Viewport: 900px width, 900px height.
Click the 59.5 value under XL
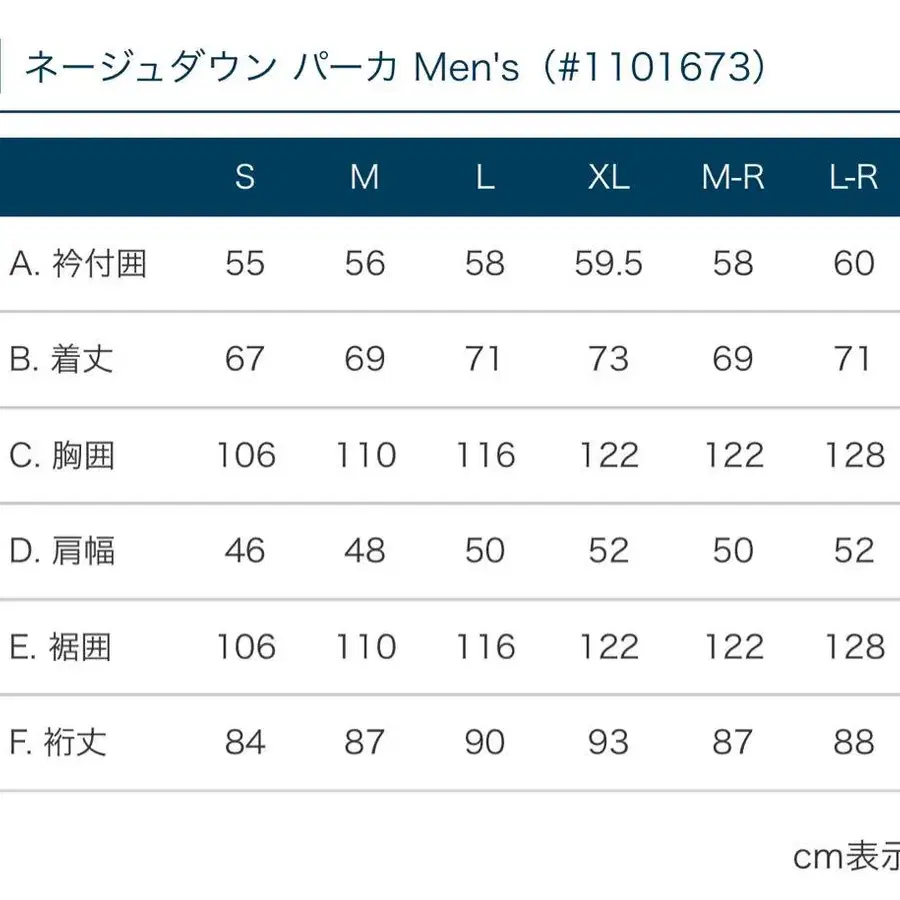click(x=608, y=264)
